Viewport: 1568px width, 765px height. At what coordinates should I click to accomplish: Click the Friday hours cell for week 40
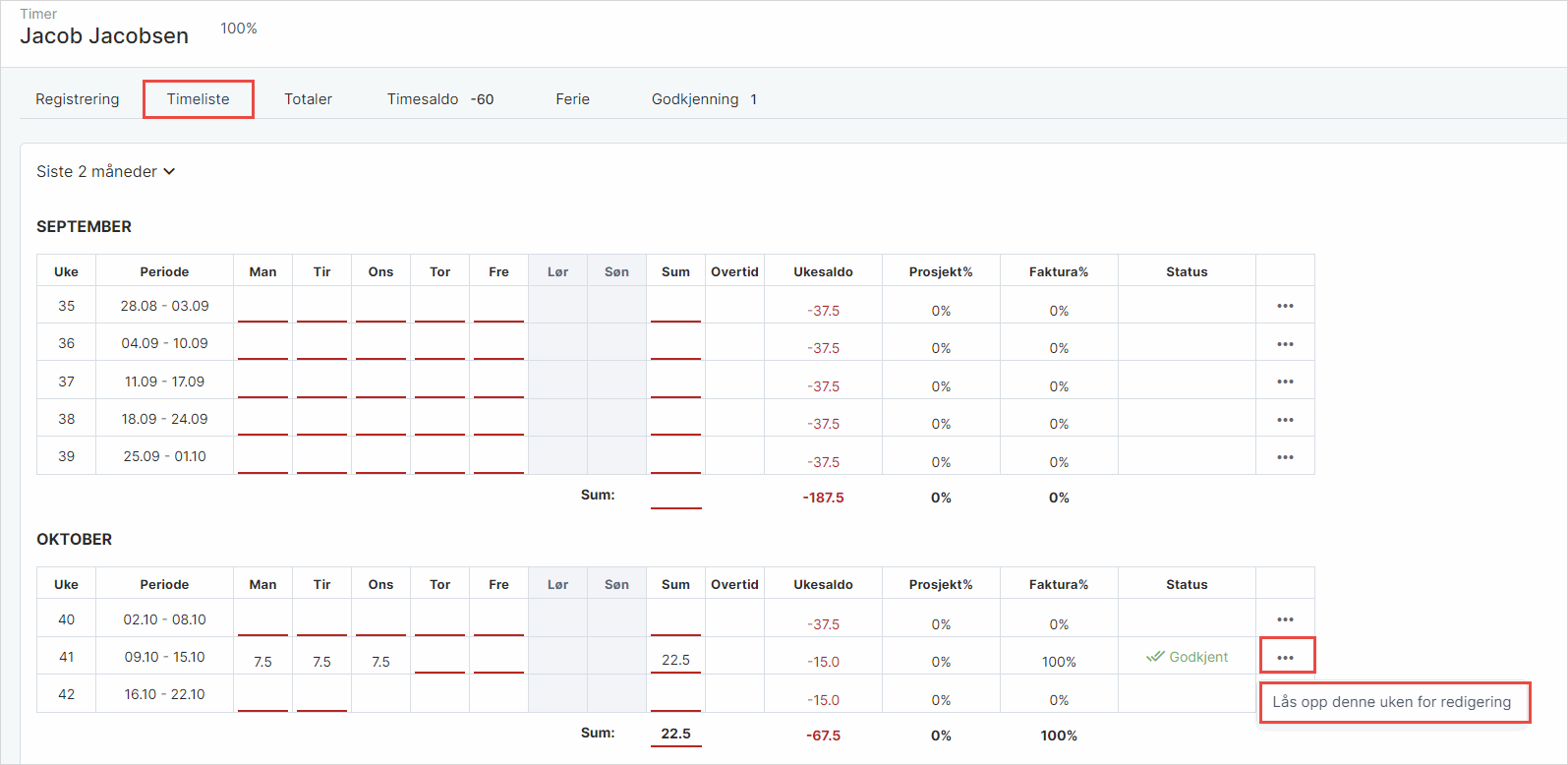click(x=498, y=619)
